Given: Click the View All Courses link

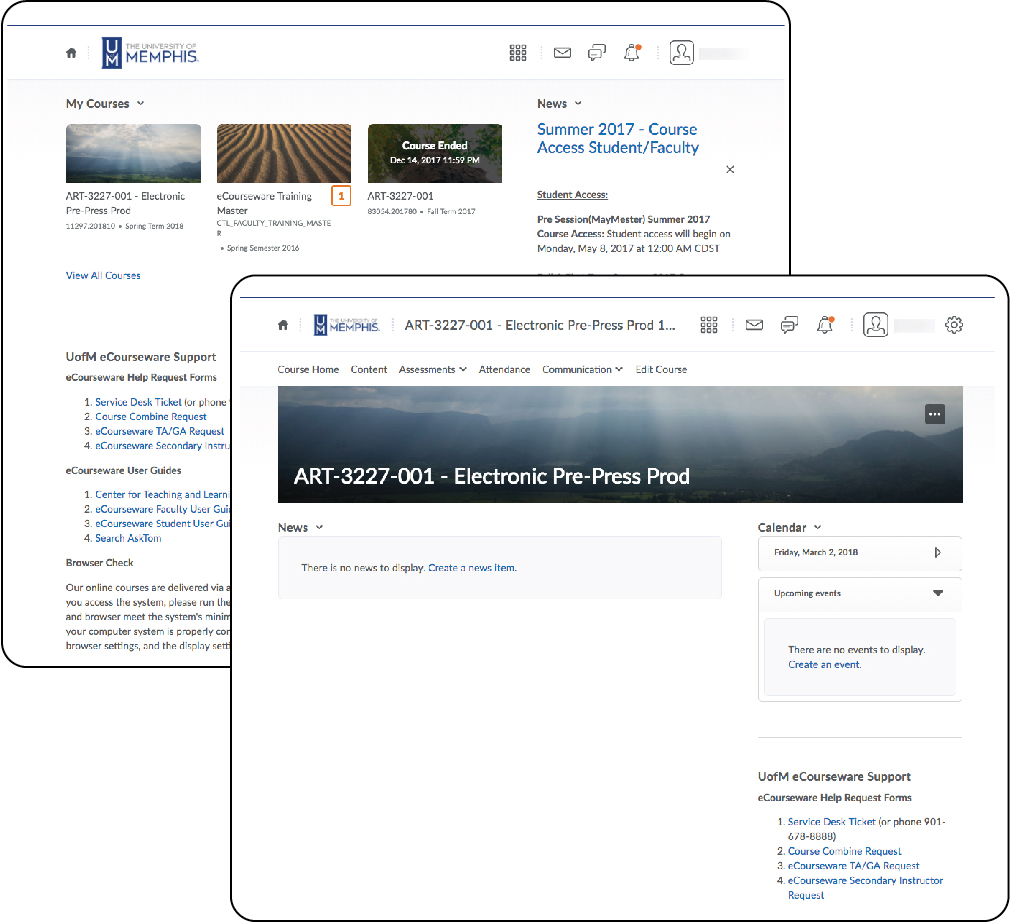Looking at the screenshot, I should point(103,275).
